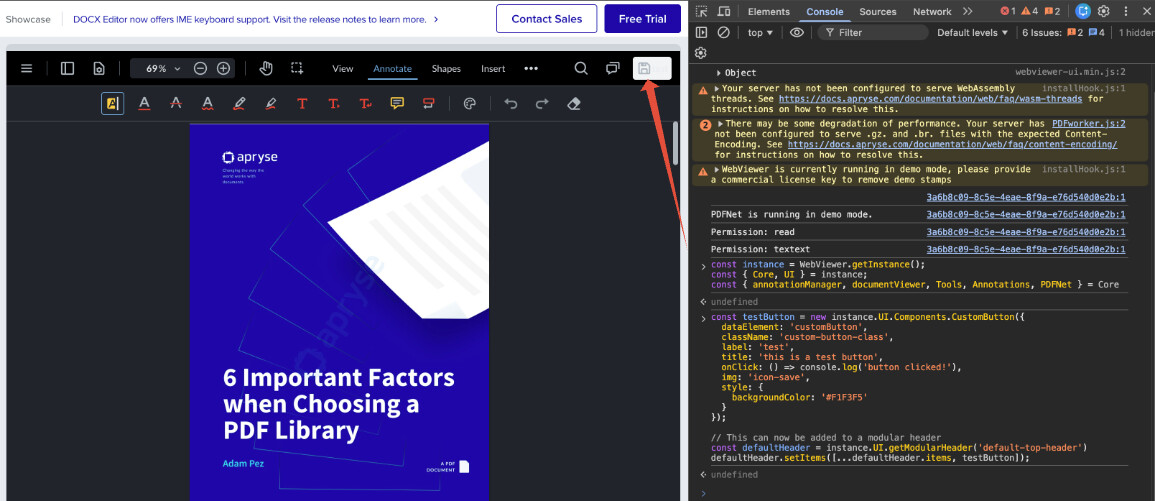Select the annotation eraser tool

(x=574, y=103)
